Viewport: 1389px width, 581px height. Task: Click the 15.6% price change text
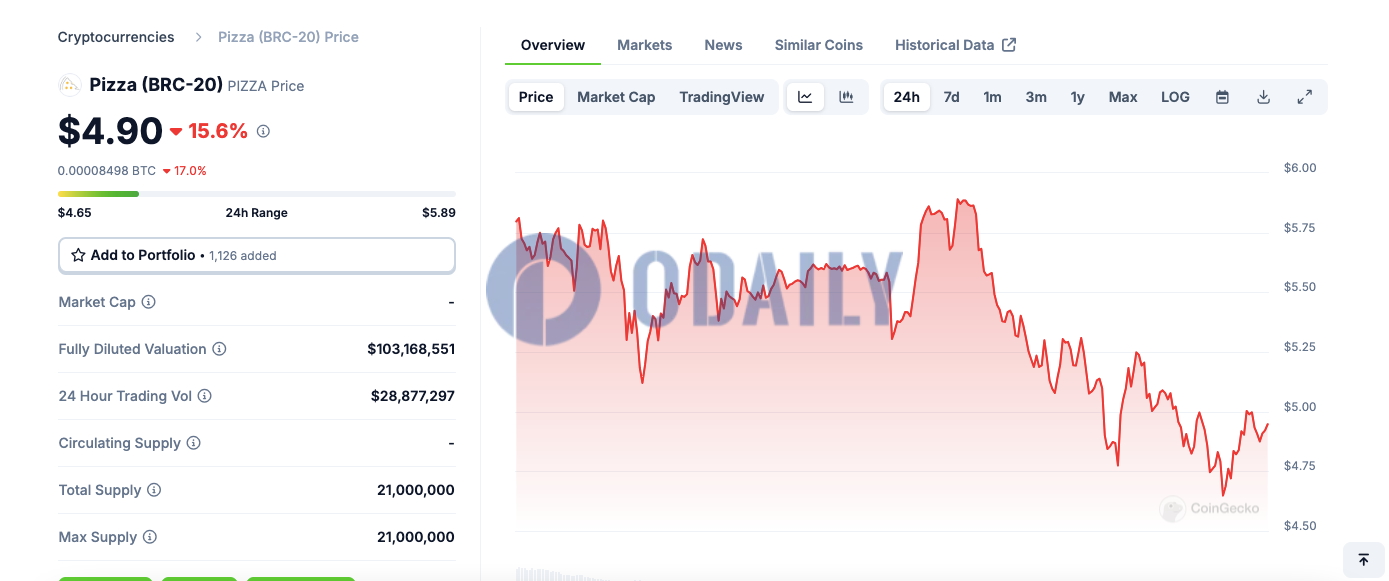click(218, 131)
